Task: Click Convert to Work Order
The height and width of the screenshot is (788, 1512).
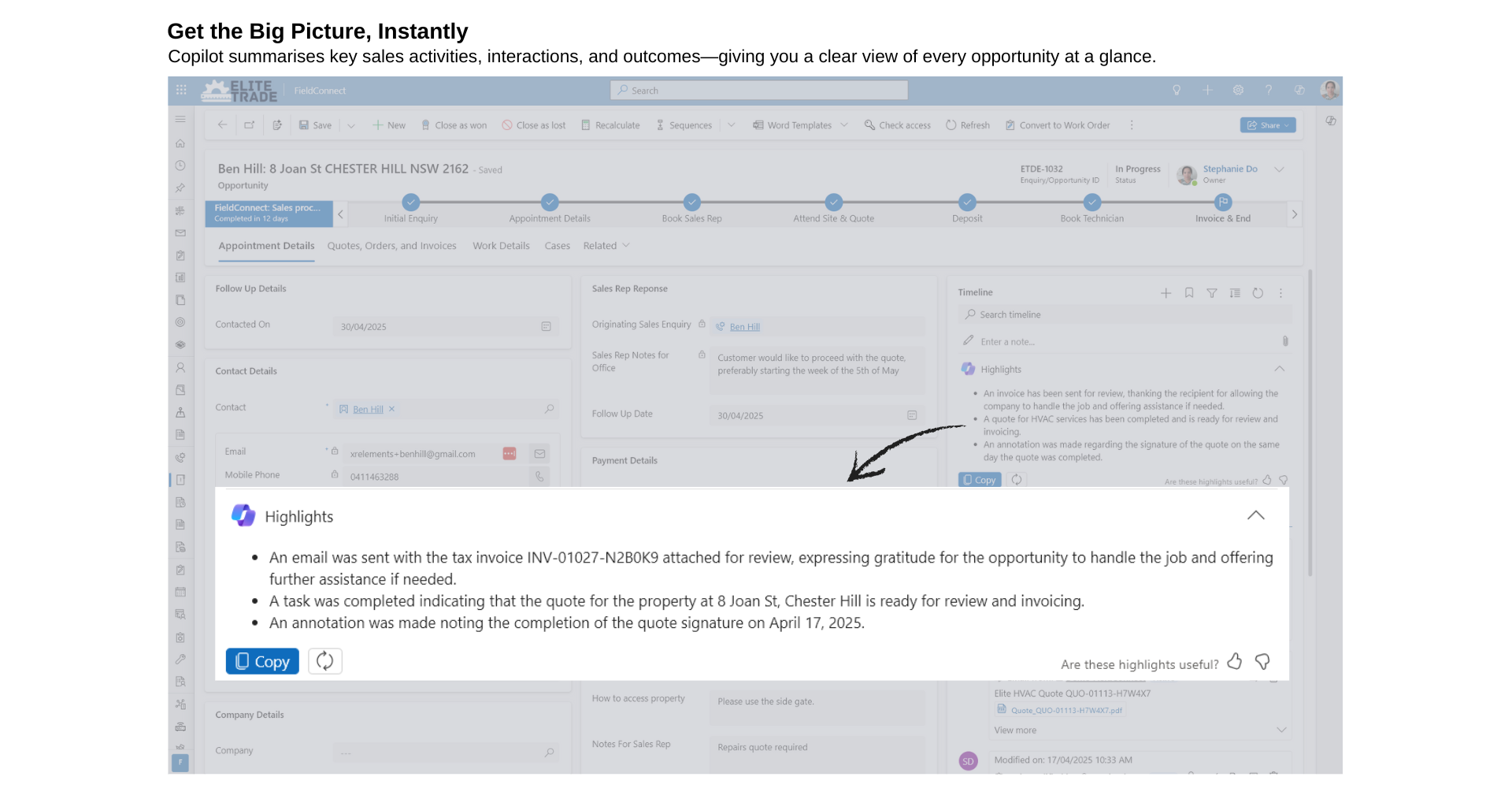Action: coord(1058,125)
